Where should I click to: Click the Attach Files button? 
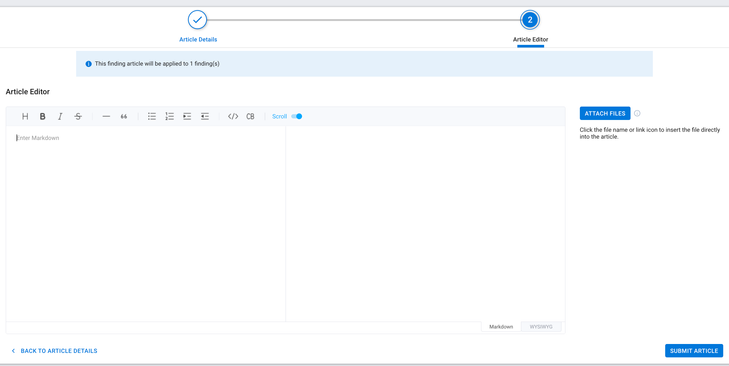coord(605,113)
